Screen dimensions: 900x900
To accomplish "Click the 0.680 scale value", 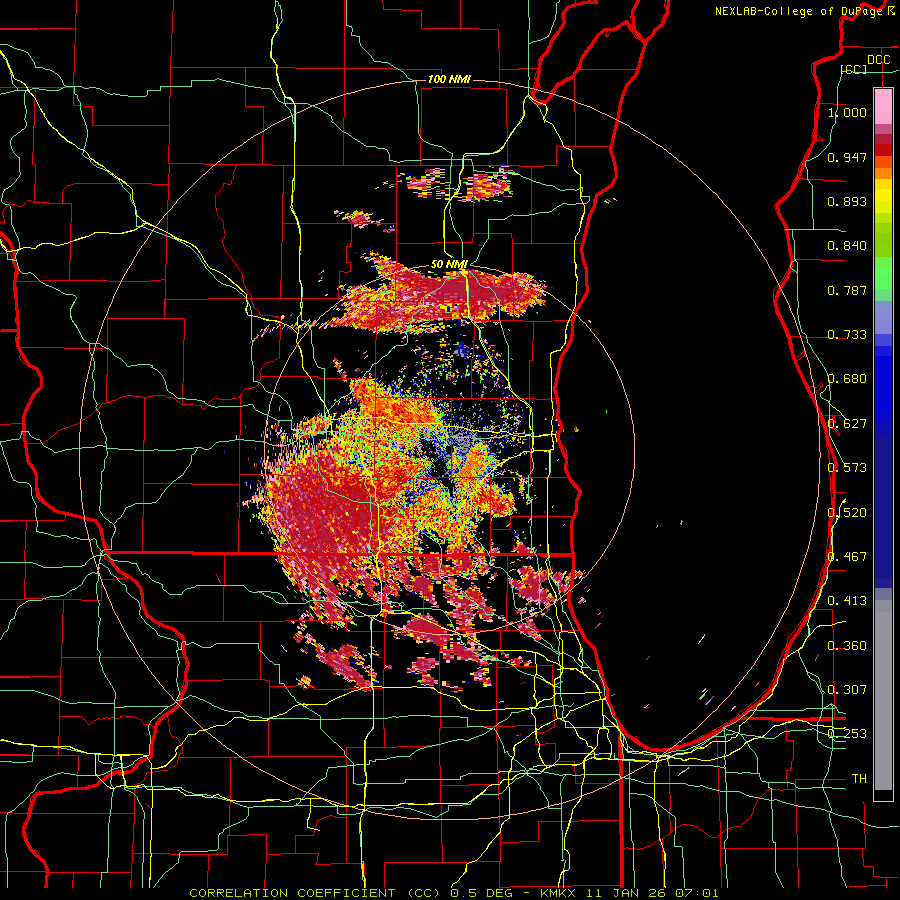I will [847, 379].
